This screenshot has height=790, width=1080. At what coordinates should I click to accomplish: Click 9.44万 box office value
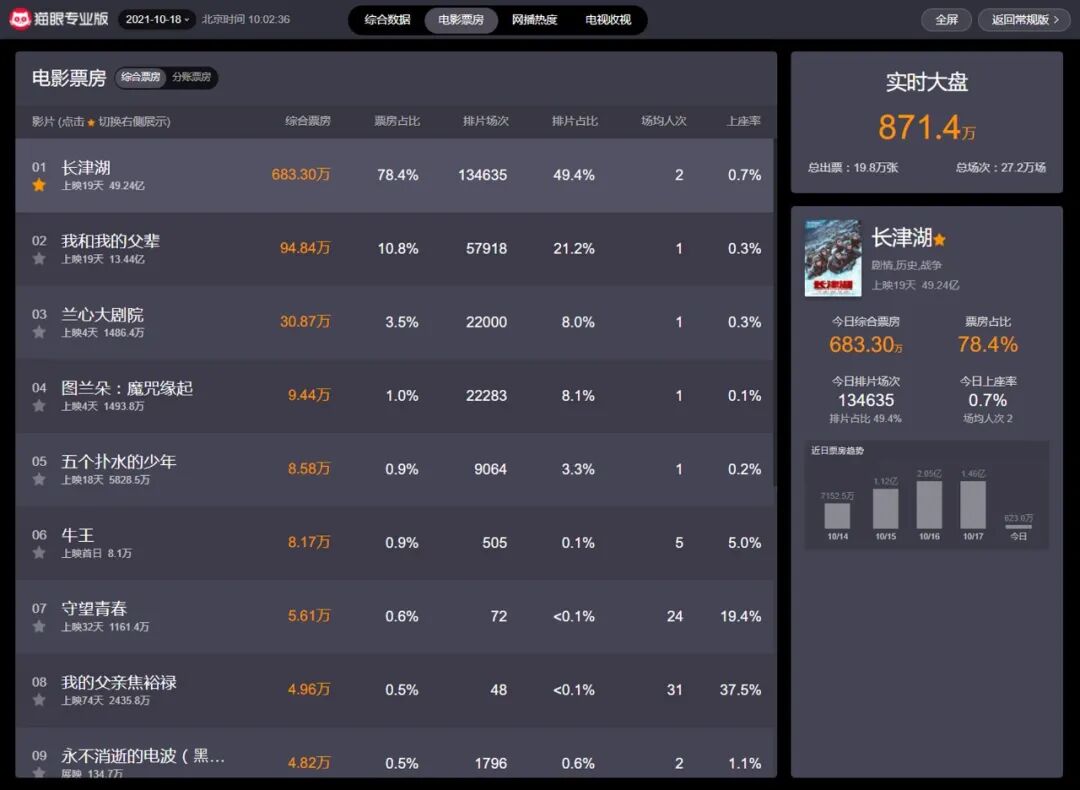[309, 395]
